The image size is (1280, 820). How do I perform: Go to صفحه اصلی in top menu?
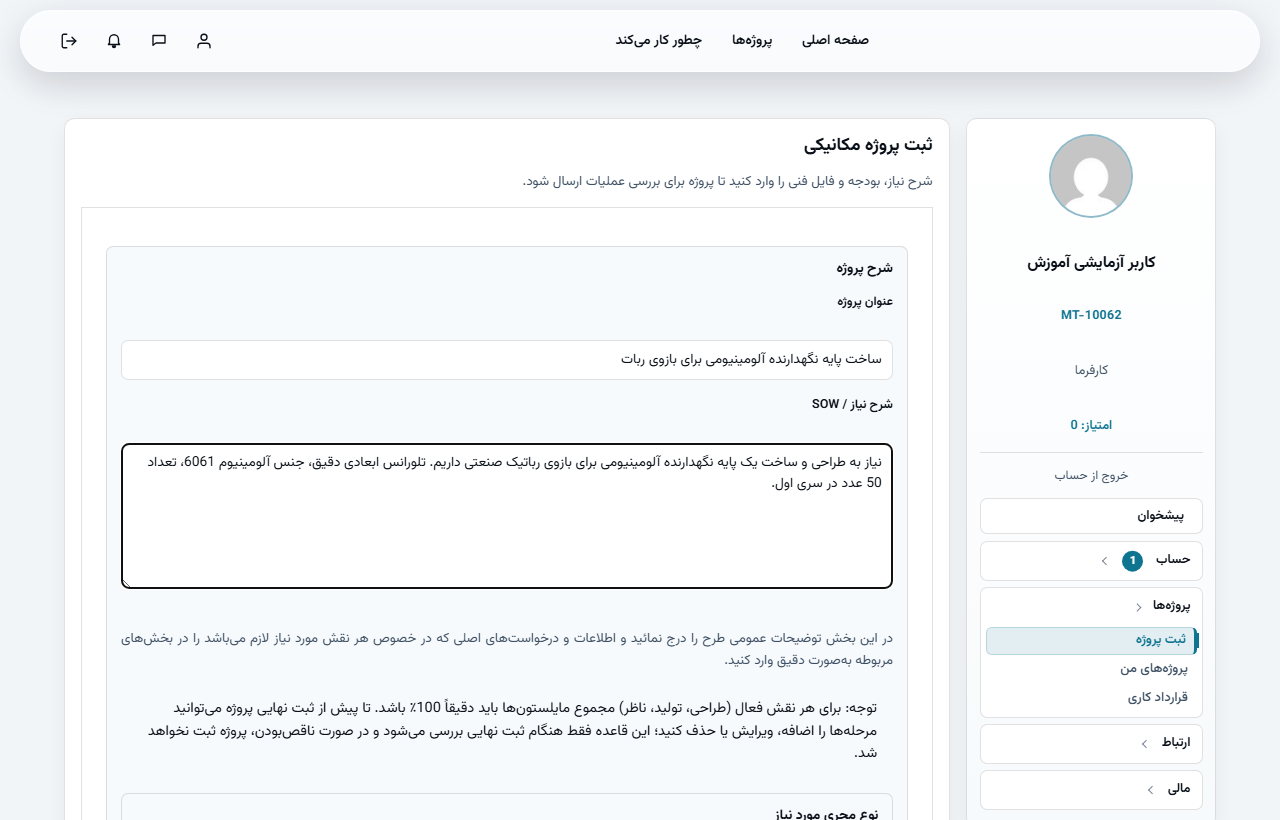pyautogui.click(x=835, y=40)
